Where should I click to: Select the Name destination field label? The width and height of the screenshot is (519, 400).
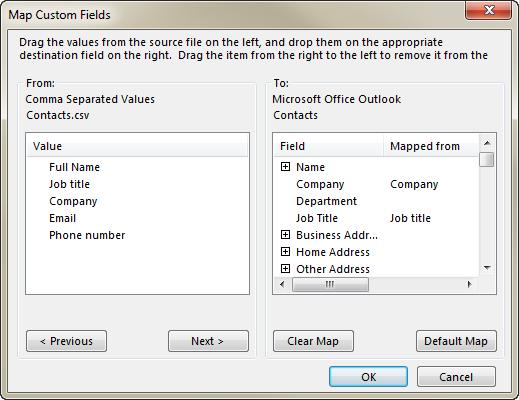point(310,167)
